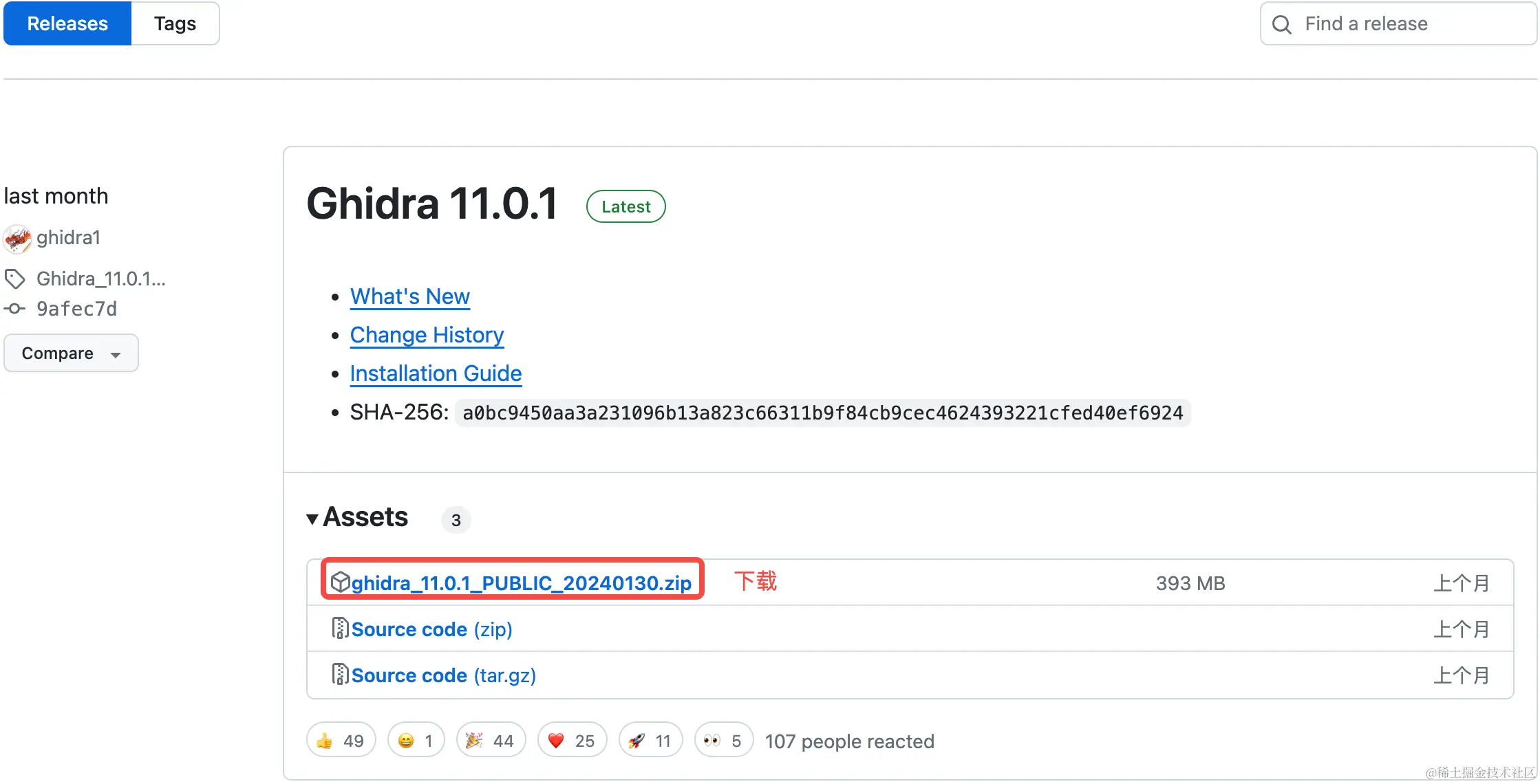Open the Compare dropdown
Image resolution: width=1540 pixels, height=784 pixels.
71,353
